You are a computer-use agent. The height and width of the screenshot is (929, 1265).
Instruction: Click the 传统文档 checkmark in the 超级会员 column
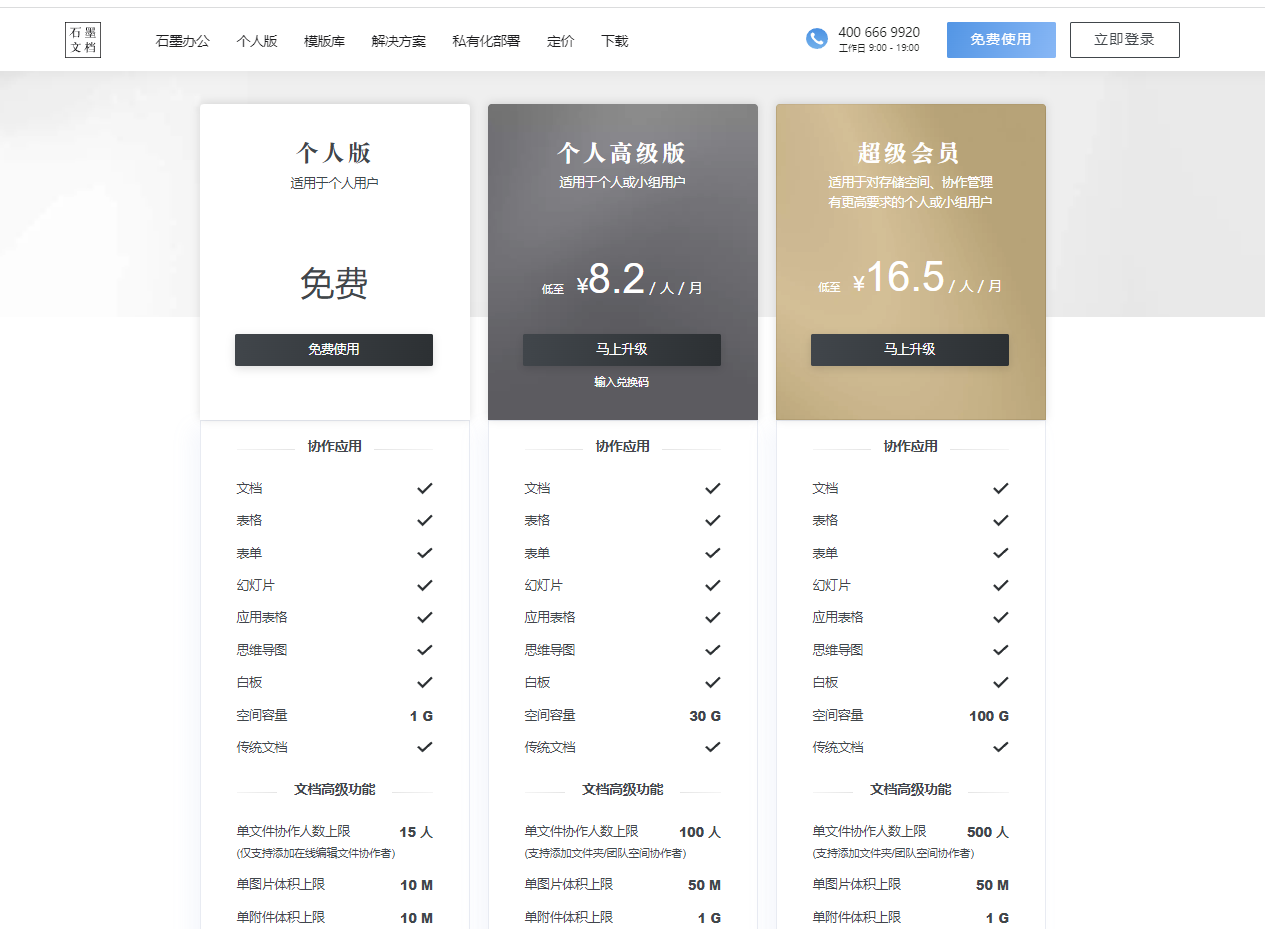coord(1001,747)
